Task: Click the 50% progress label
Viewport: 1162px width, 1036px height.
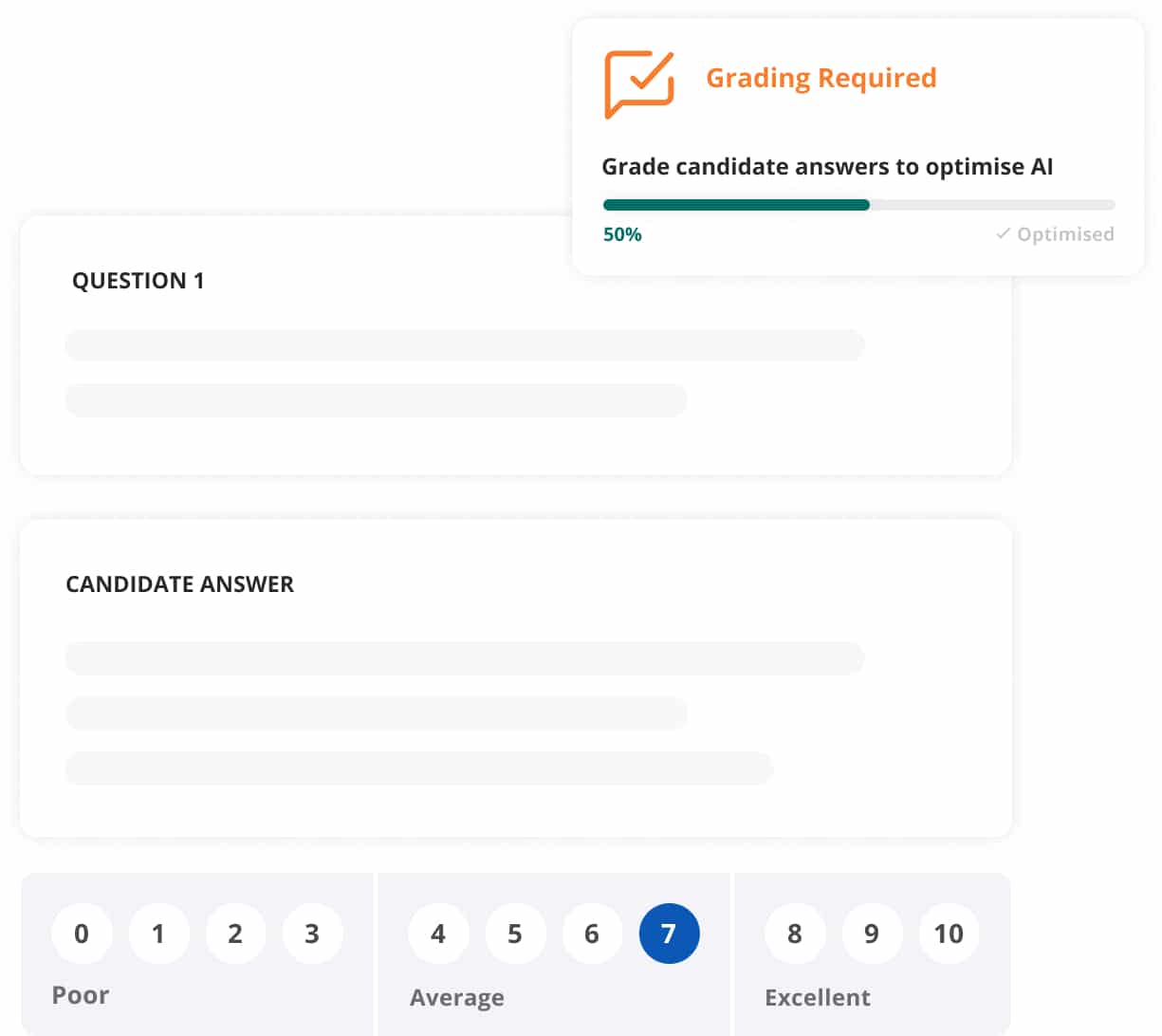Action: (622, 234)
